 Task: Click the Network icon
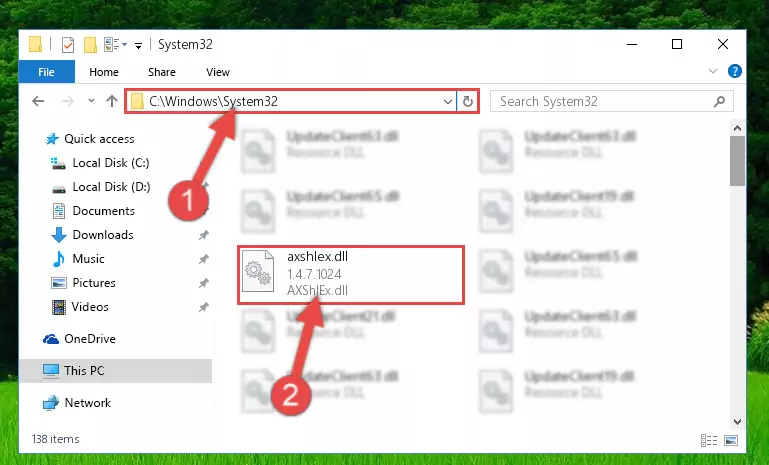pyautogui.click(x=51, y=403)
